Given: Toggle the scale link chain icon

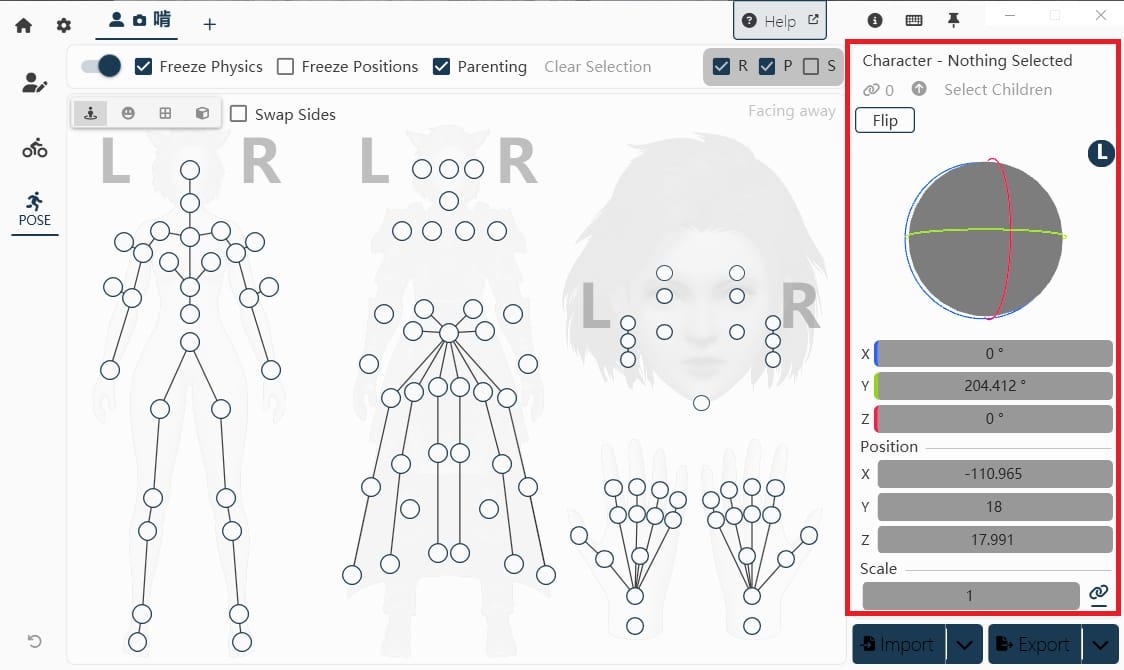Looking at the screenshot, I should 1098,593.
